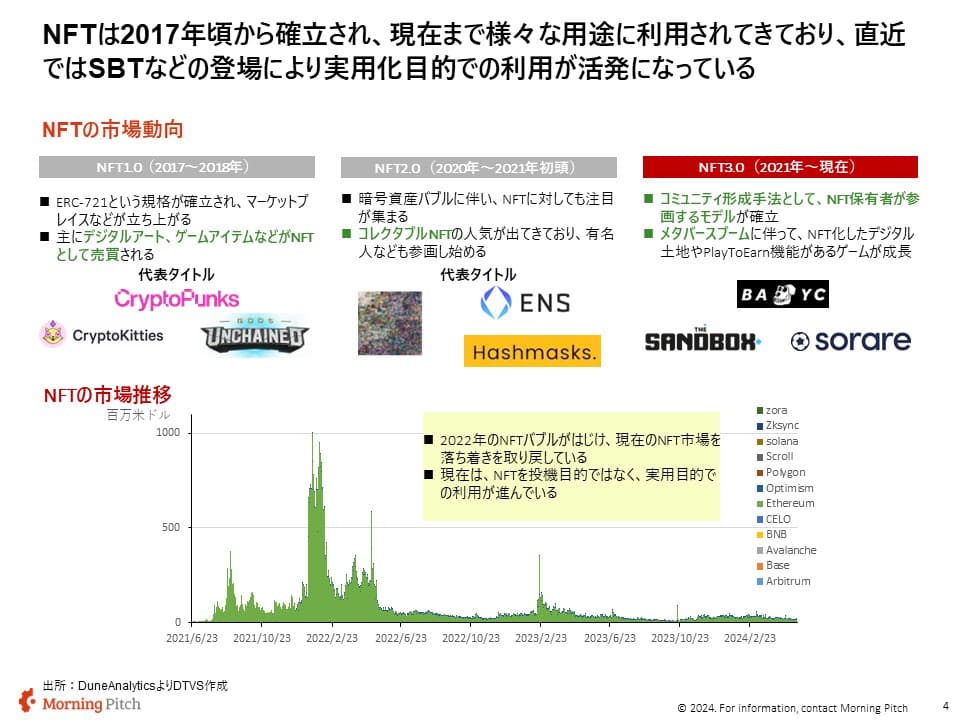Click the zora legend color swatch
960x720 pixels.
click(760, 410)
